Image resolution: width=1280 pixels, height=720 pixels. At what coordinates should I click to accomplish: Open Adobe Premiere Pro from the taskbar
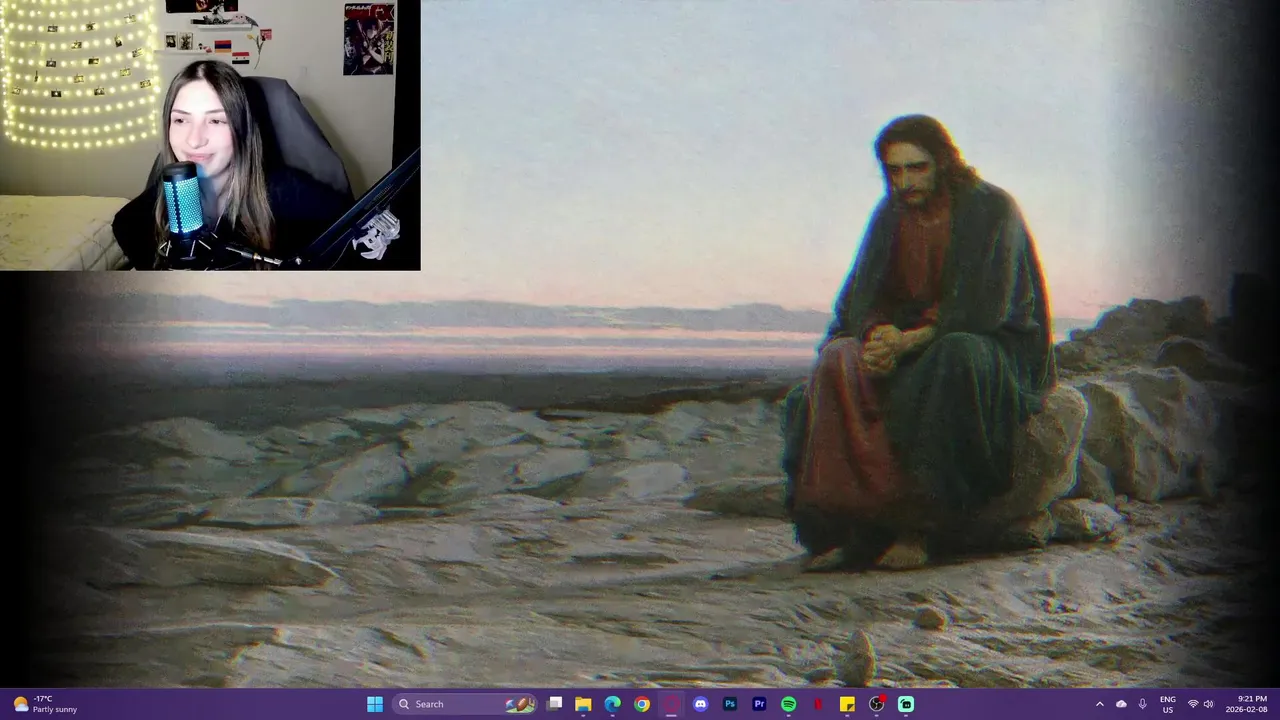[759, 704]
